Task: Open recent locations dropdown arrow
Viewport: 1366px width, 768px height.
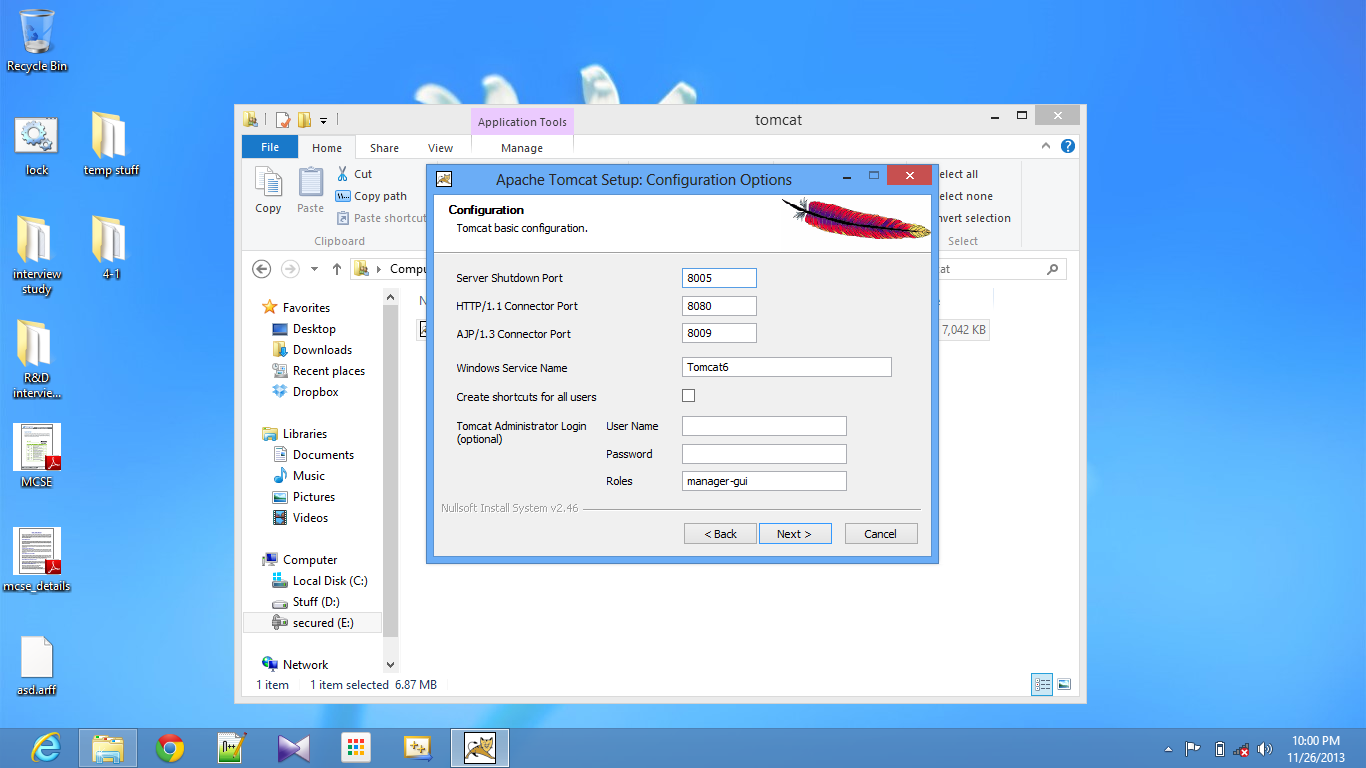Action: (x=314, y=269)
